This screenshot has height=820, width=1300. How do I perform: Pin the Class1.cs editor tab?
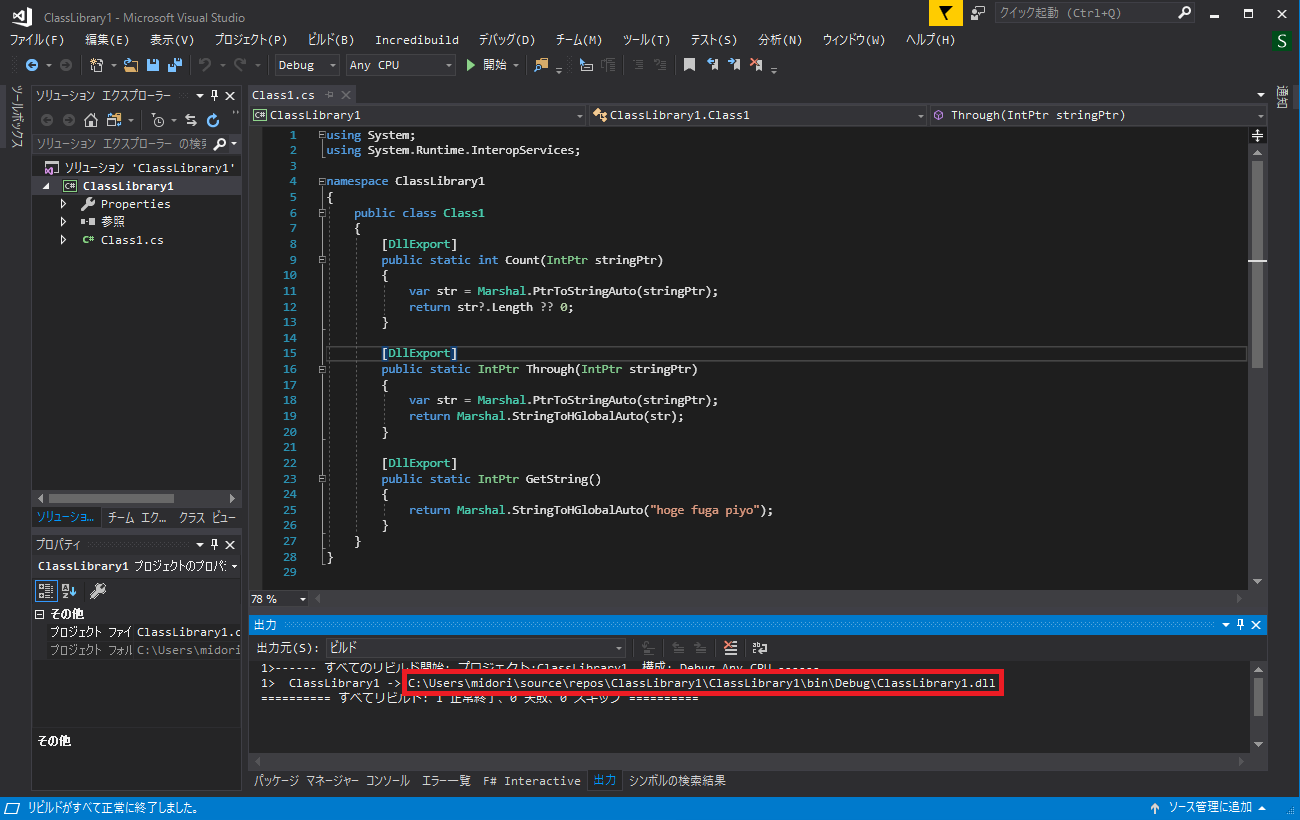tap(329, 95)
